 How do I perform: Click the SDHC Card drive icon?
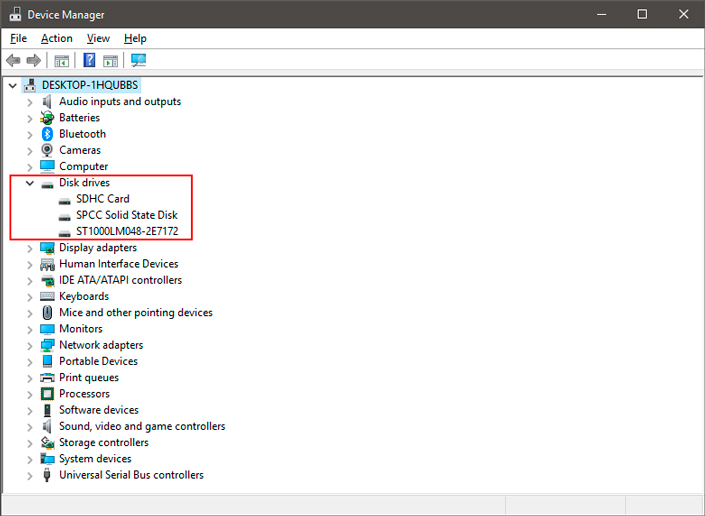click(64, 200)
